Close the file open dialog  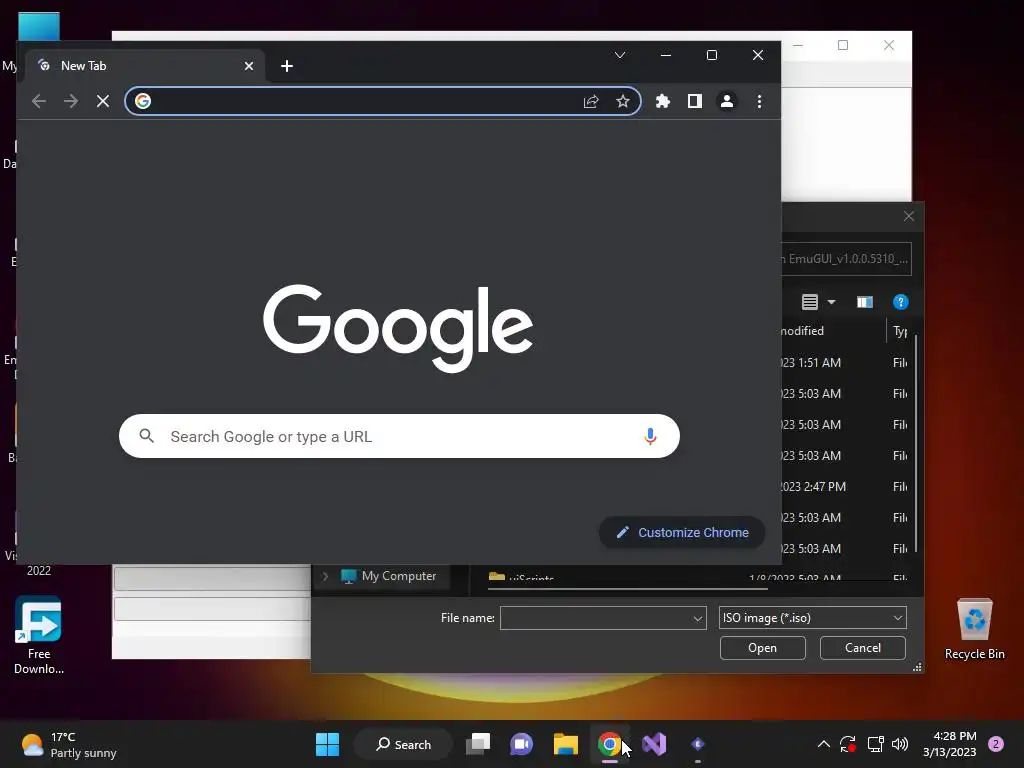(x=908, y=216)
